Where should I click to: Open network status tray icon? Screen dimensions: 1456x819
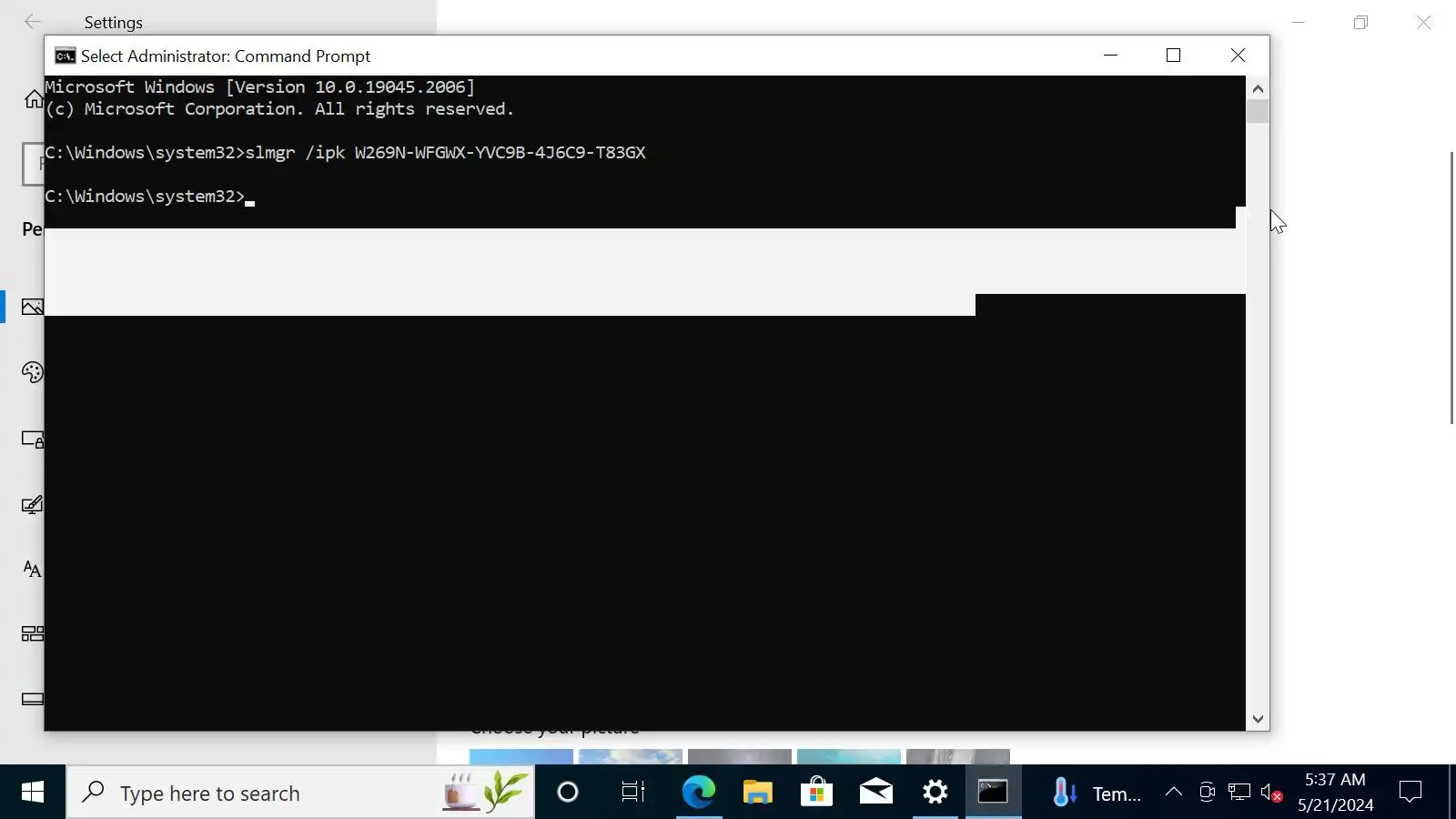coord(1239,793)
